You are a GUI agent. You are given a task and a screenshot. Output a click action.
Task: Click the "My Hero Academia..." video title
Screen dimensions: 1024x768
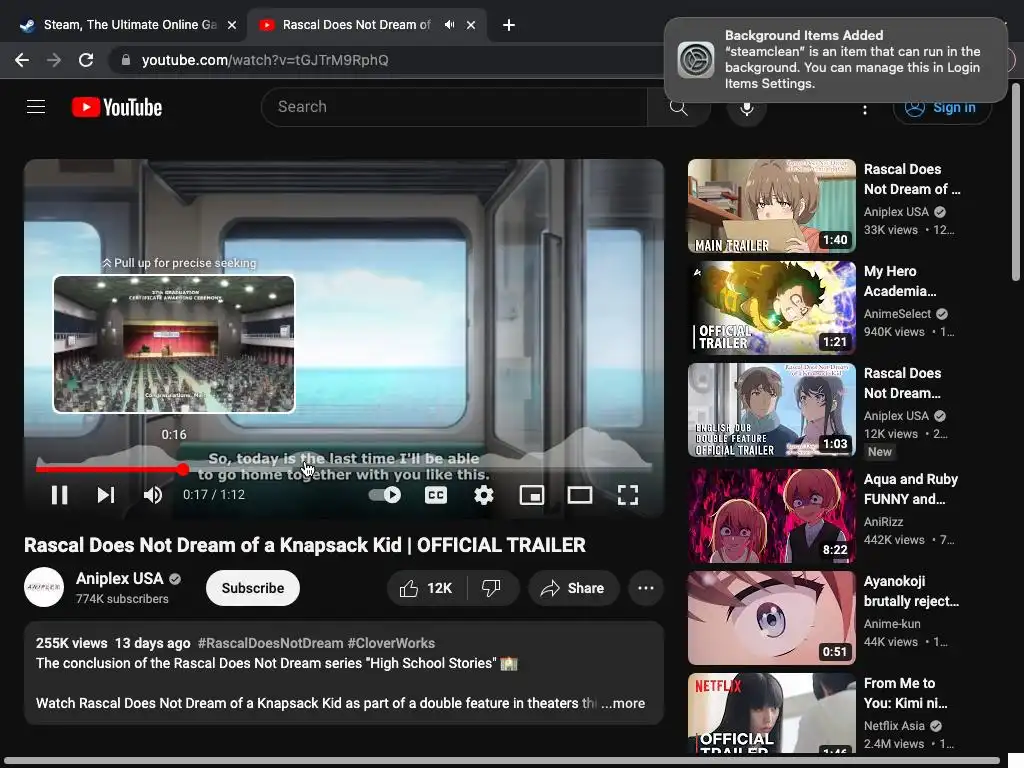tap(900, 281)
